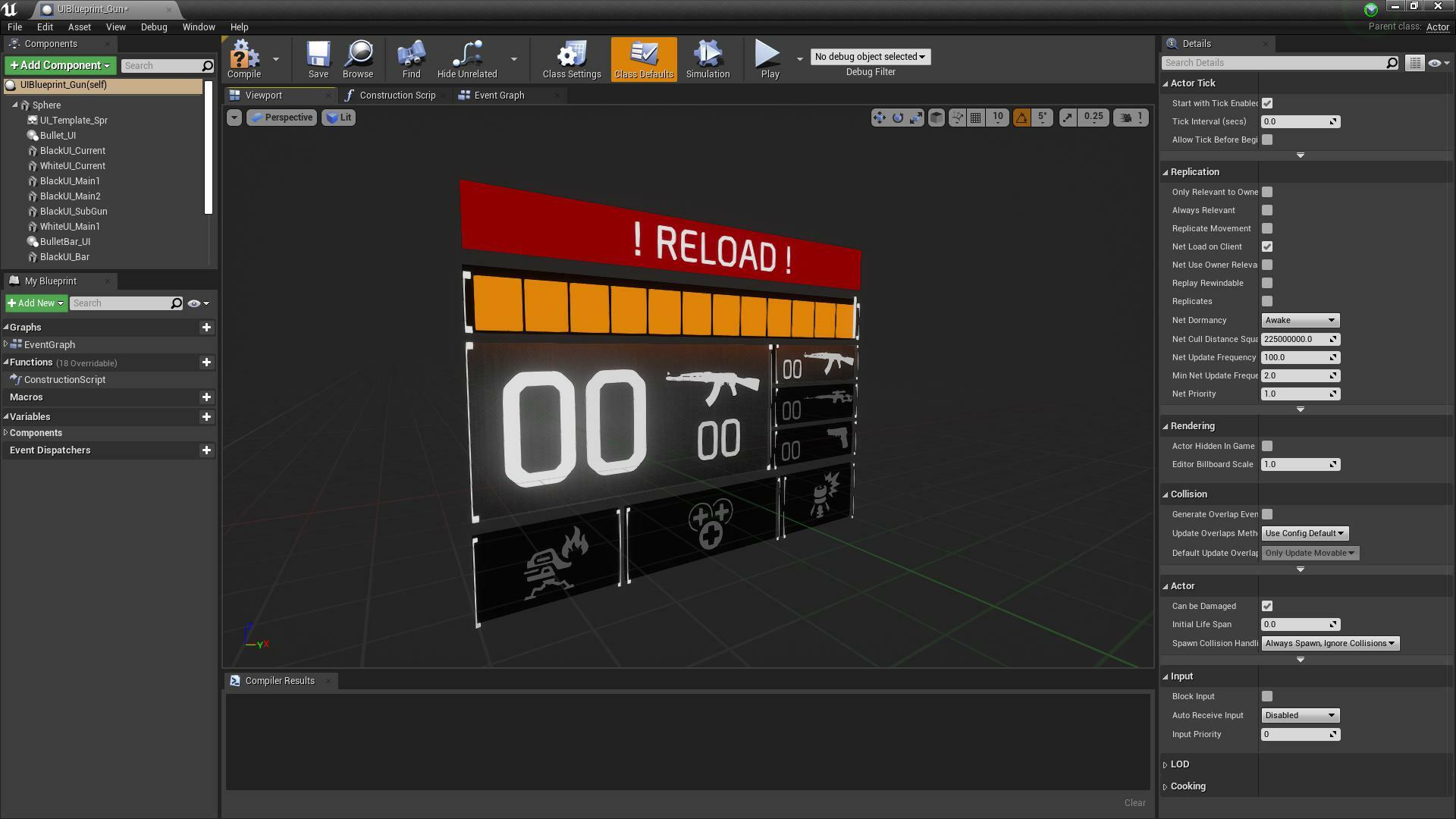
Task: Open the Net Dormancy dropdown
Action: click(1299, 320)
